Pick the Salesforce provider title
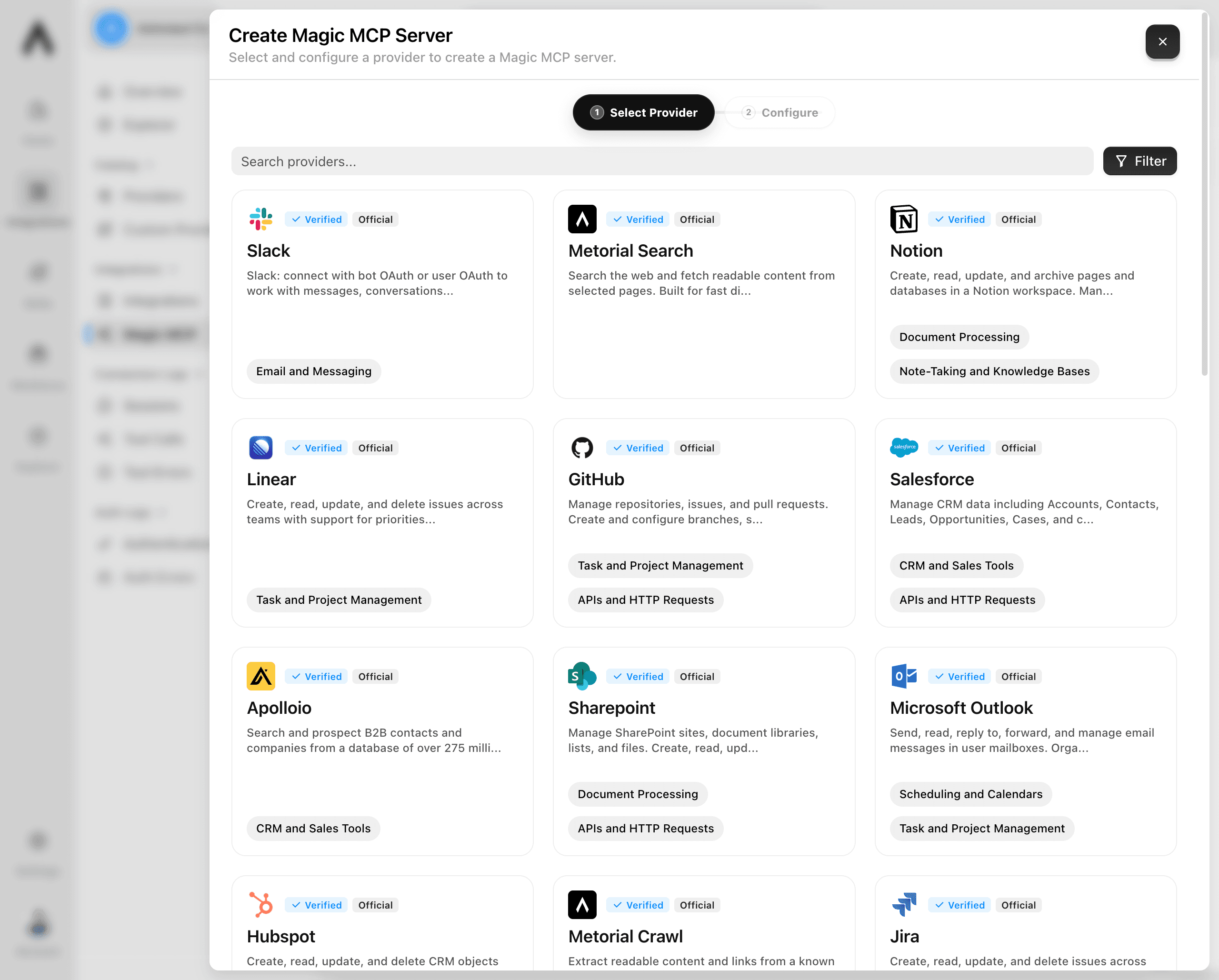Screen dimensions: 1219x980 (932, 479)
